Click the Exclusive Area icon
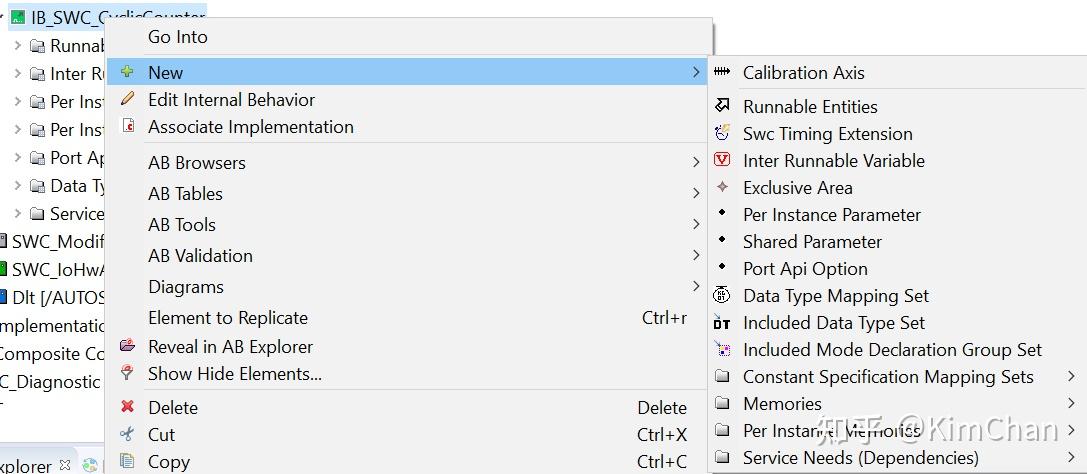1087x474 pixels. (722, 187)
